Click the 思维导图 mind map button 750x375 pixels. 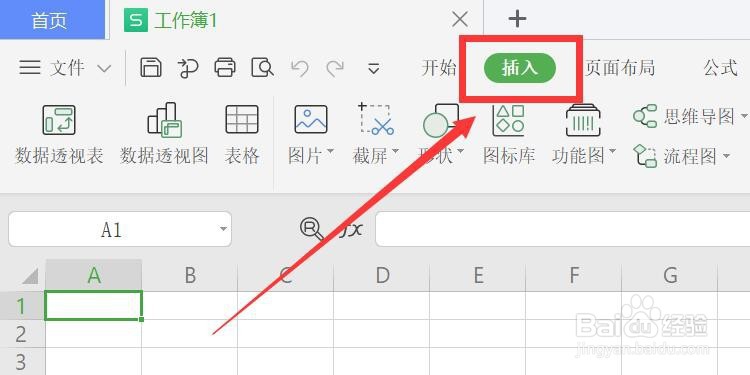click(689, 116)
